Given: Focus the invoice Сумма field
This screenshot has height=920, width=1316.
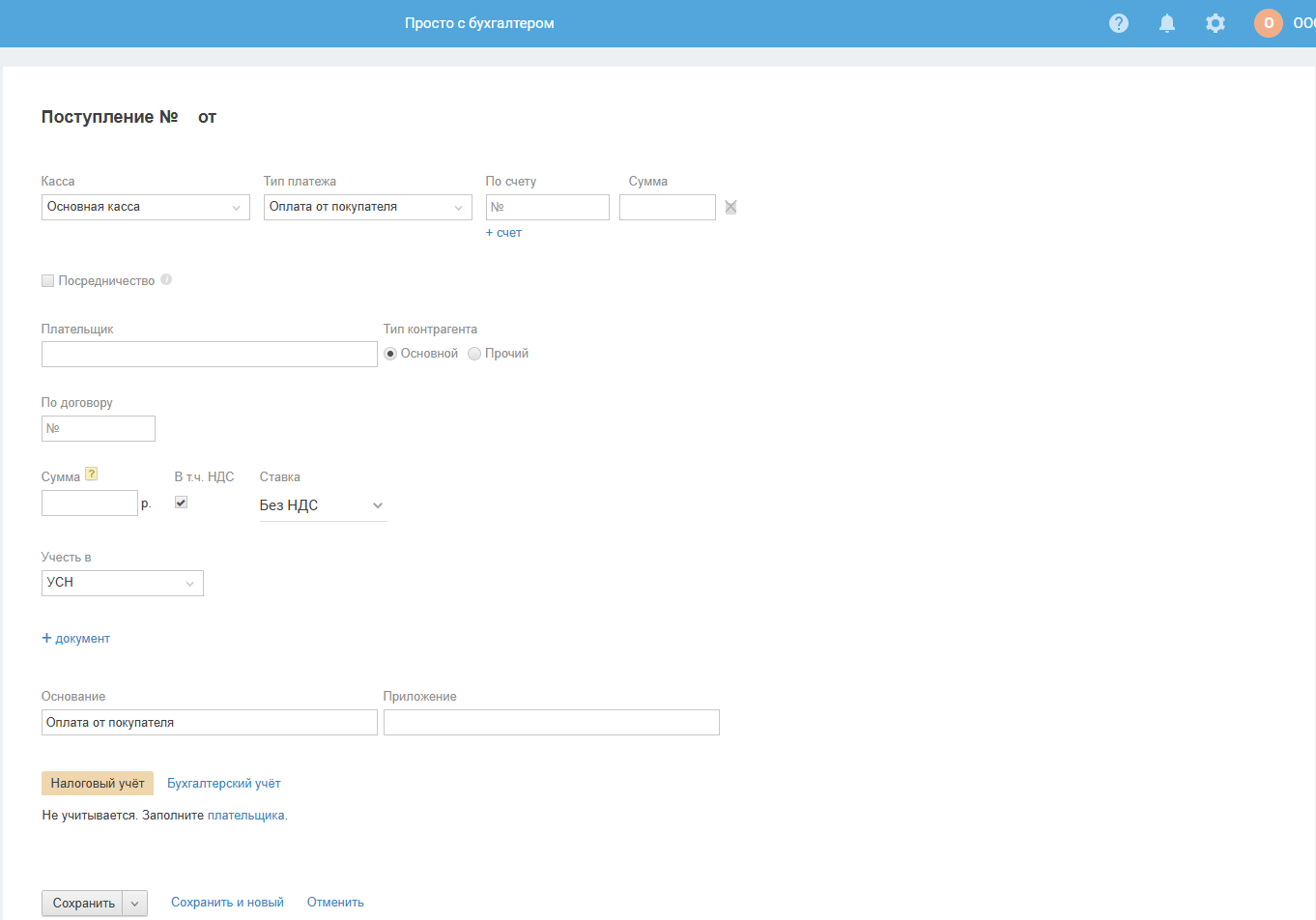Looking at the screenshot, I should [x=668, y=207].
